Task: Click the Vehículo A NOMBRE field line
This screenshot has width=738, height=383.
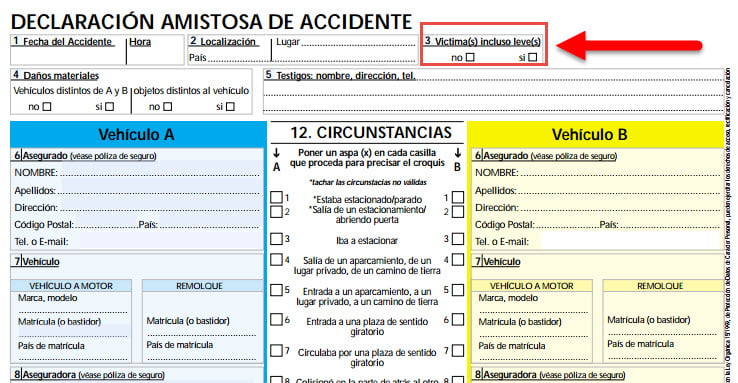Action: click(x=160, y=173)
